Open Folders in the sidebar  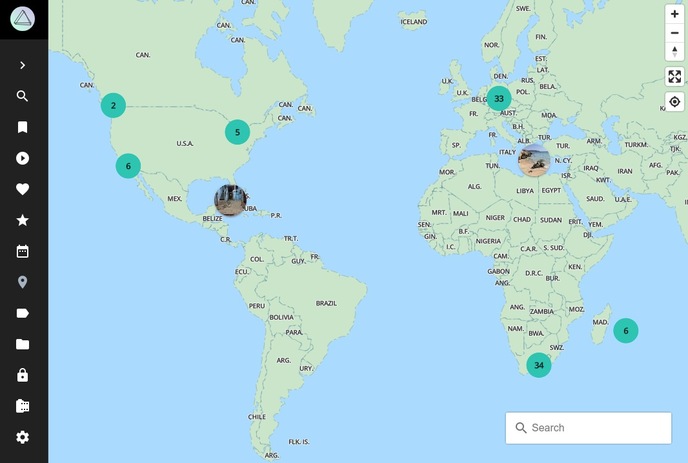click(x=23, y=344)
